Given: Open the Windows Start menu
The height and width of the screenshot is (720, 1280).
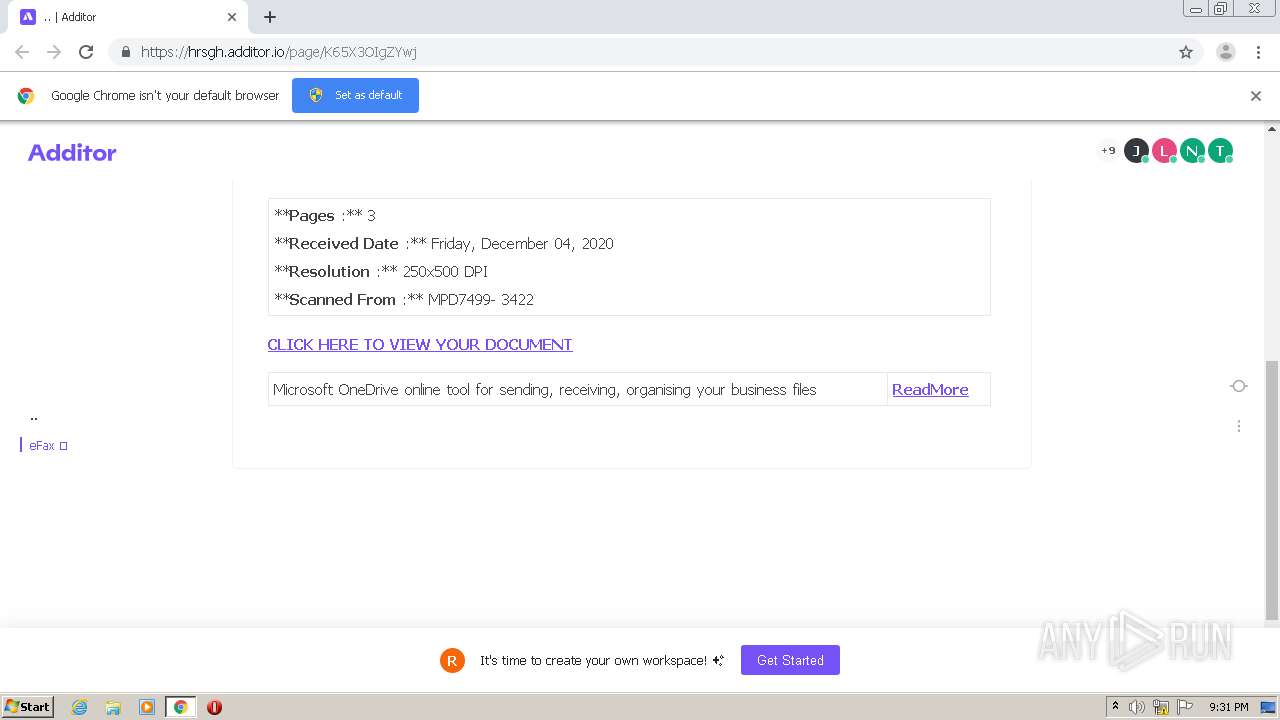Looking at the screenshot, I should pyautogui.click(x=28, y=706).
